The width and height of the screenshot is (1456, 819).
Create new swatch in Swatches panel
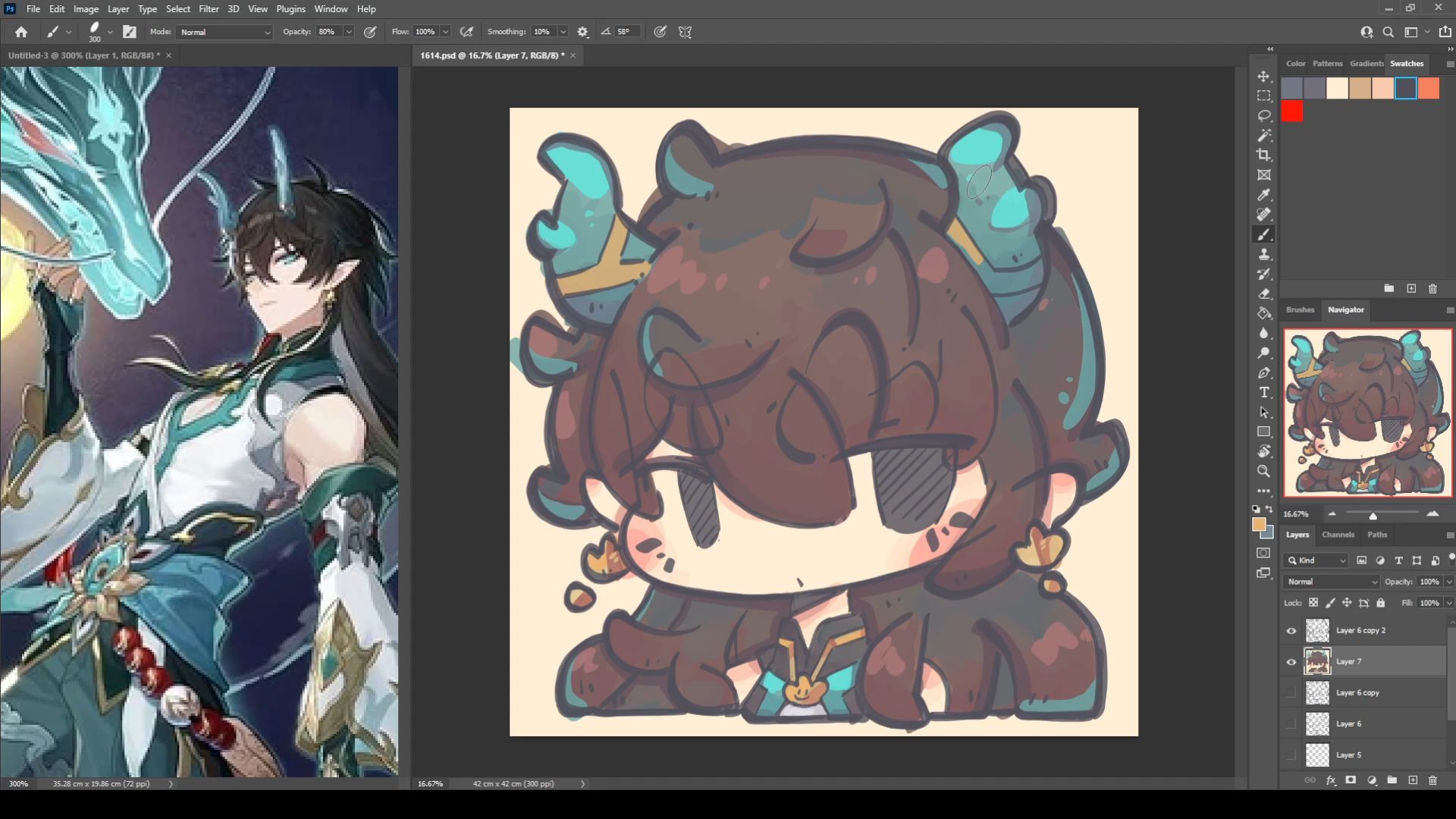pos(1411,289)
